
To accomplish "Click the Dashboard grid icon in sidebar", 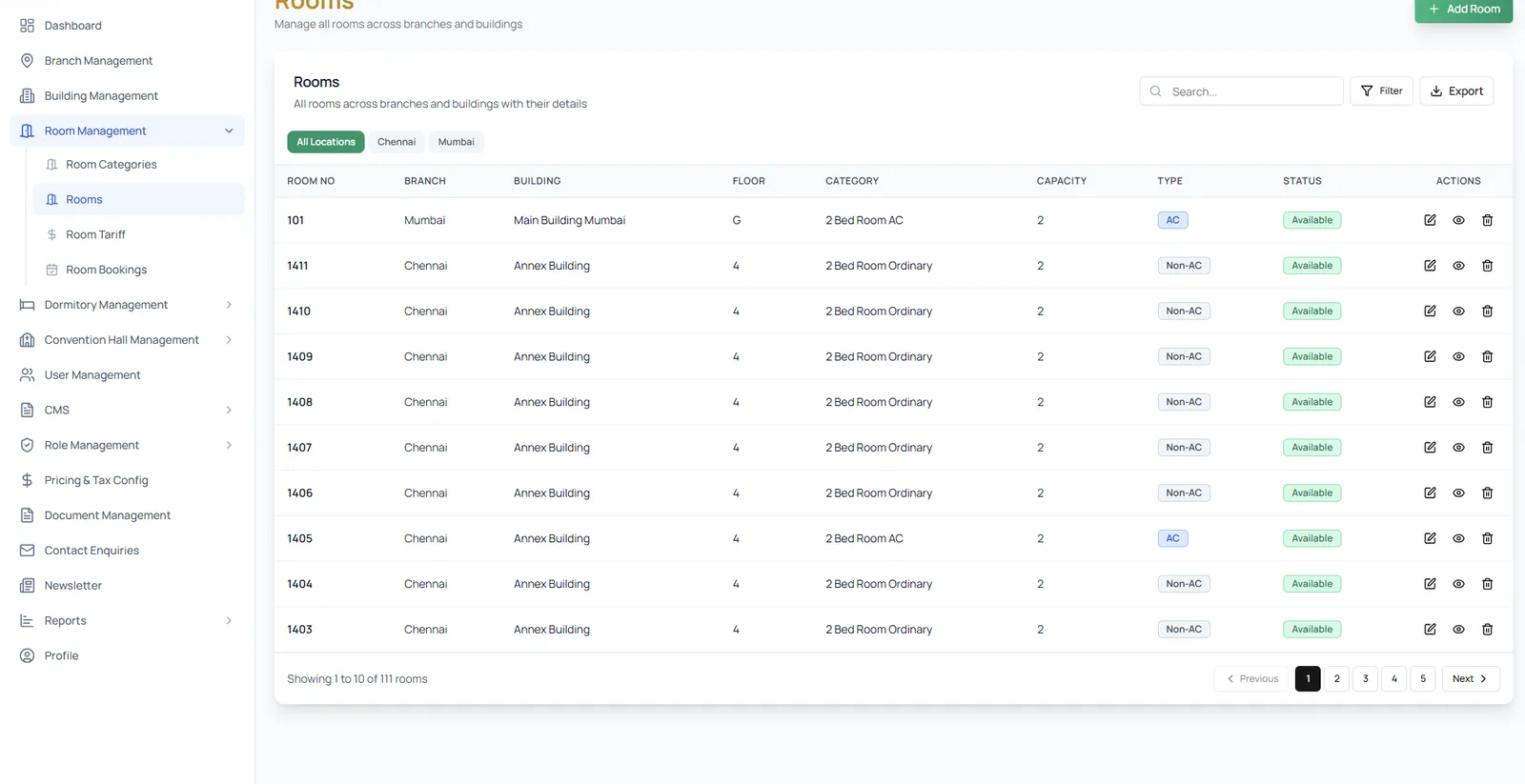I will 27,26.
